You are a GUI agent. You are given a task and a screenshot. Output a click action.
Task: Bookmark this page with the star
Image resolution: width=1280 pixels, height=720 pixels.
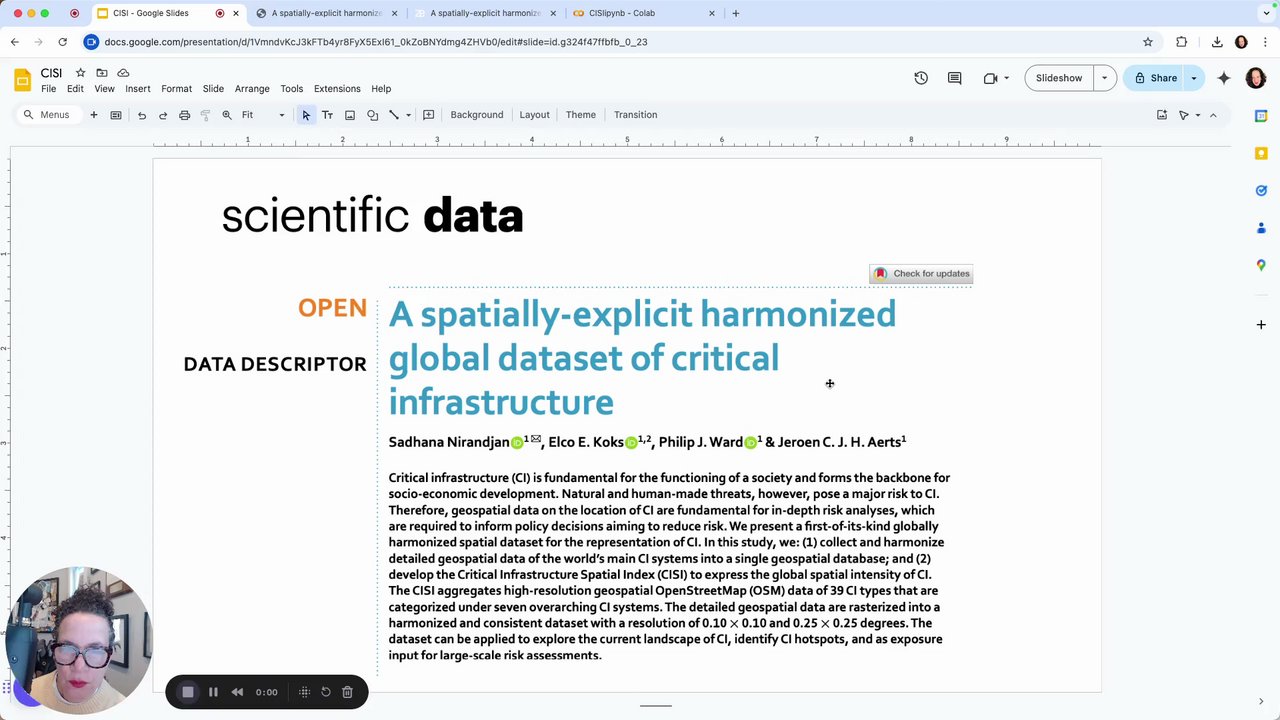pyautogui.click(x=1148, y=42)
